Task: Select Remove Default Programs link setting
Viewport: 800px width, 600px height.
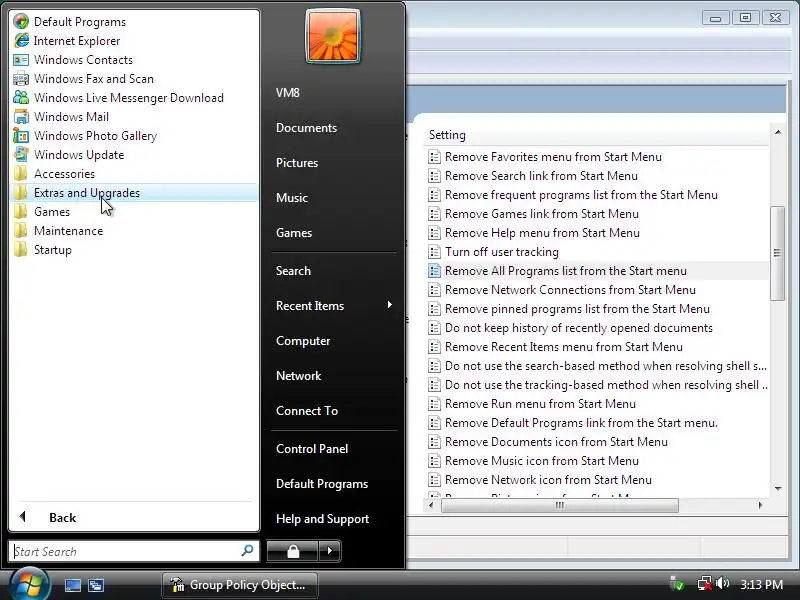Action: point(582,423)
